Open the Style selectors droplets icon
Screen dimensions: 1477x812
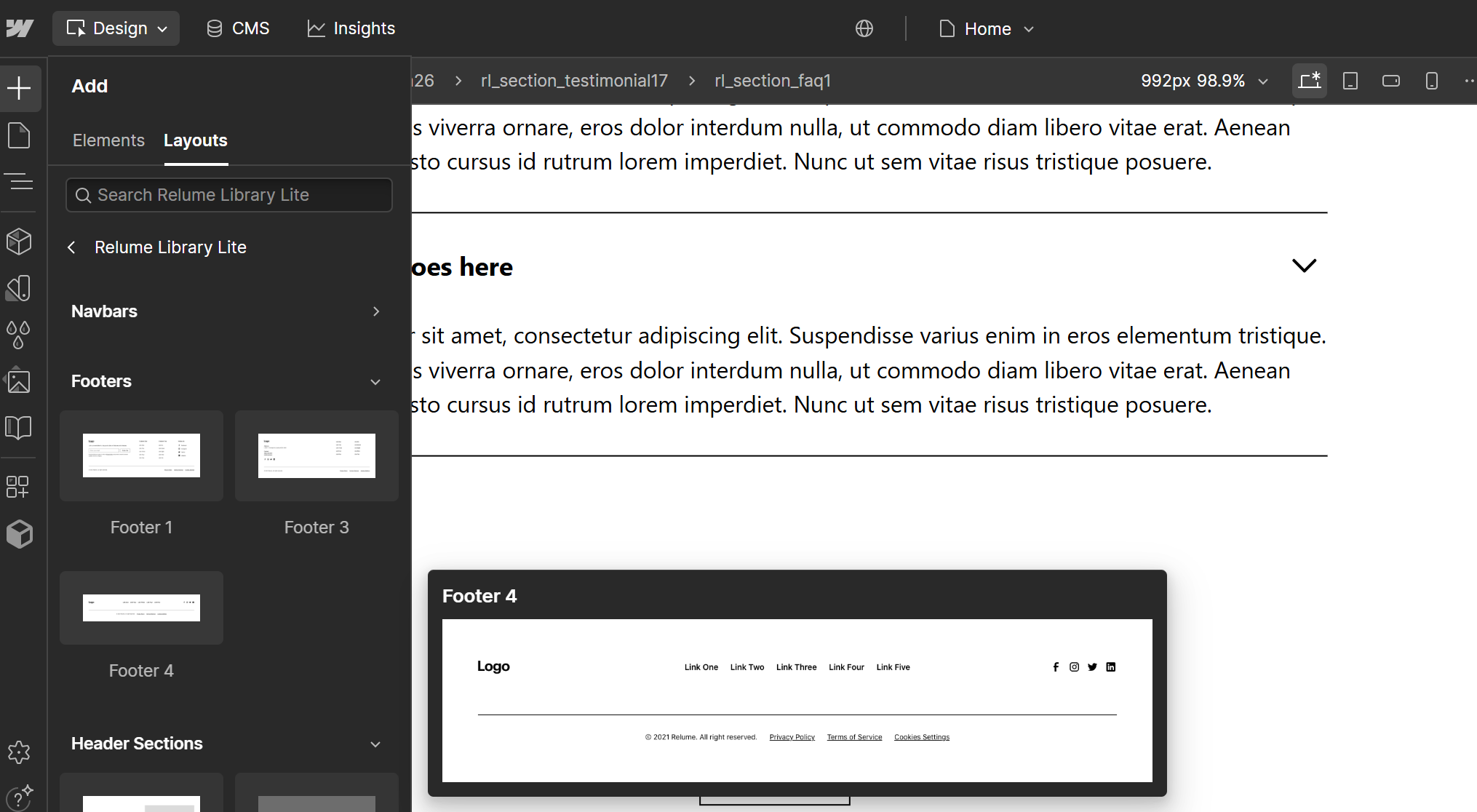click(x=19, y=335)
